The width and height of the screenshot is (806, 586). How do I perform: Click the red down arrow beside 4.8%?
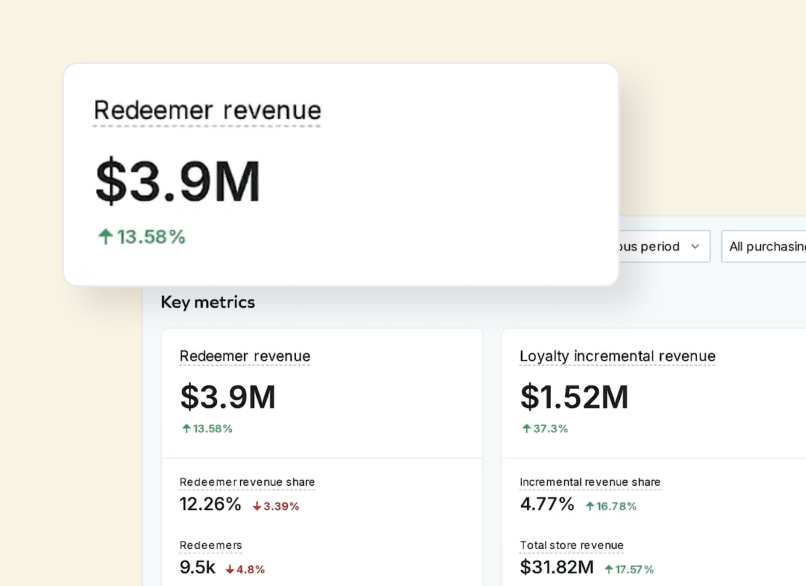coord(230,569)
